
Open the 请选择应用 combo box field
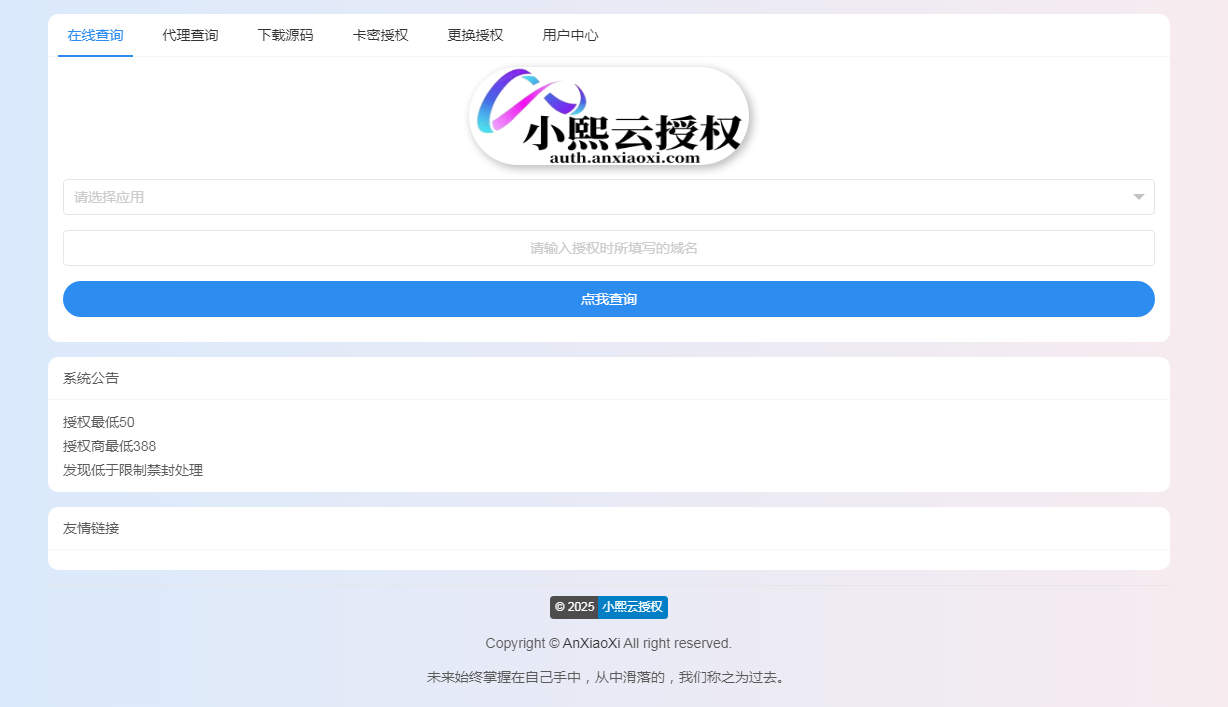(609, 197)
